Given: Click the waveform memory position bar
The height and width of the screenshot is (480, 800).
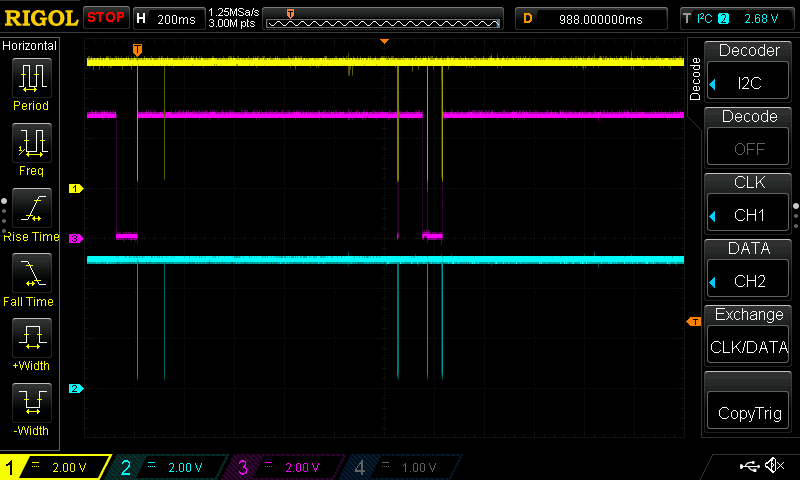Looking at the screenshot, I should point(384,18).
